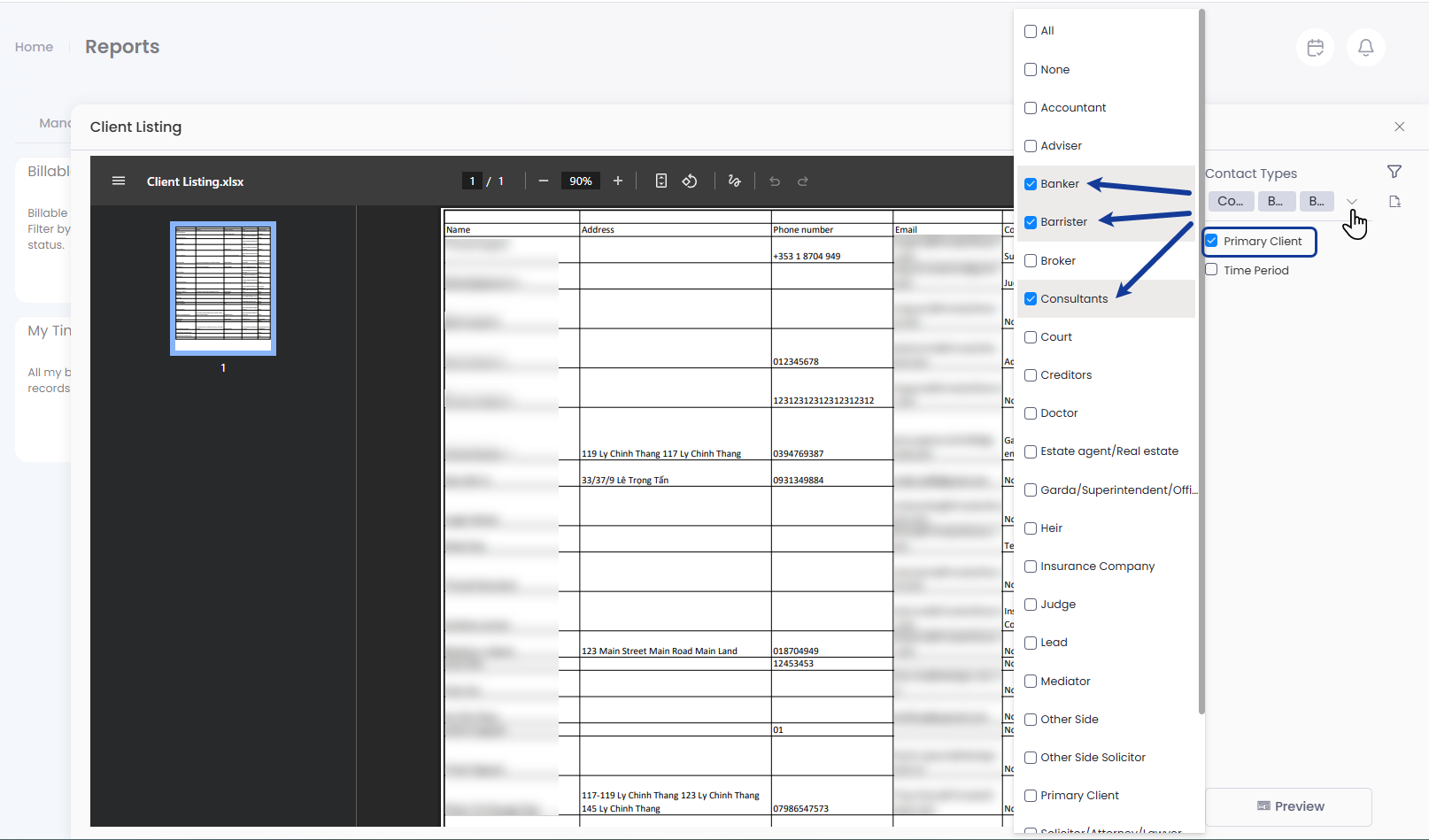The image size is (1429, 840).
Task: Click the fit to page icon
Action: click(x=661, y=181)
